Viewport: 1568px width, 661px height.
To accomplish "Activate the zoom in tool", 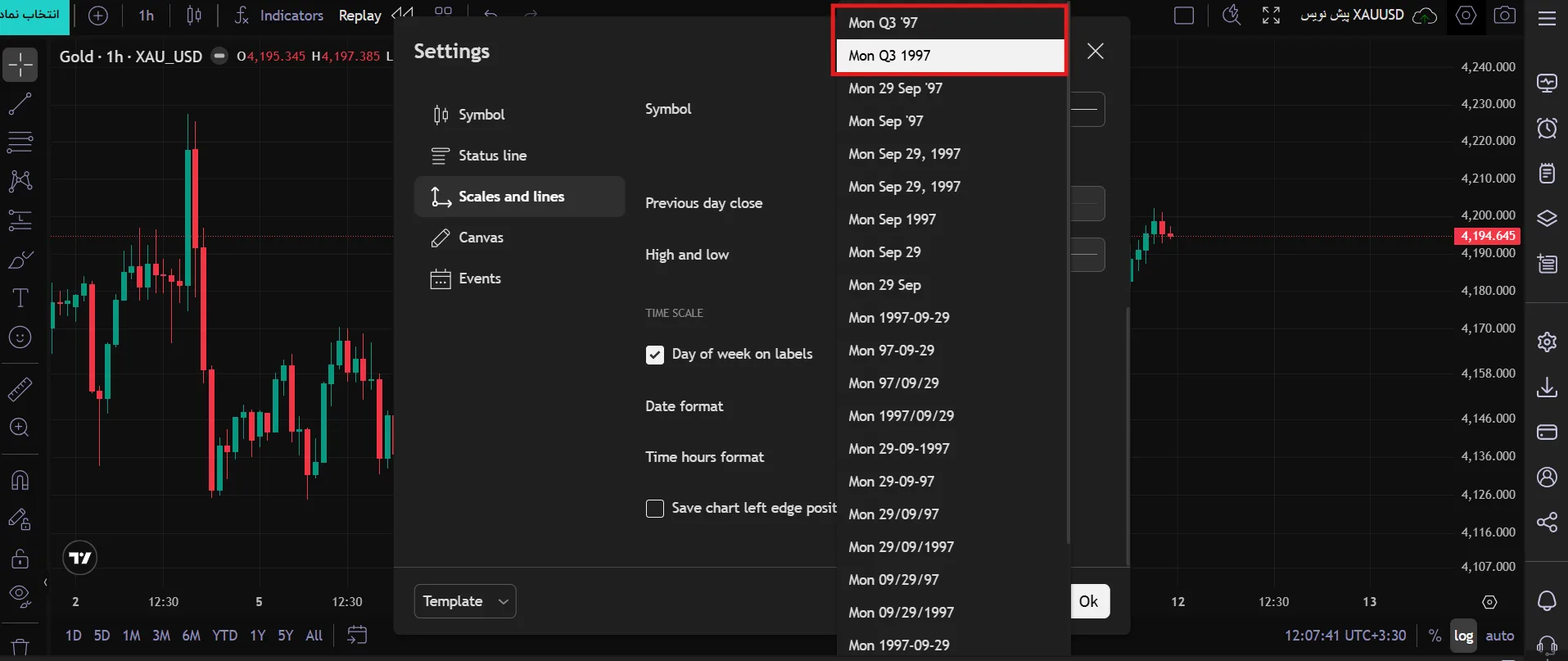I will tap(20, 428).
